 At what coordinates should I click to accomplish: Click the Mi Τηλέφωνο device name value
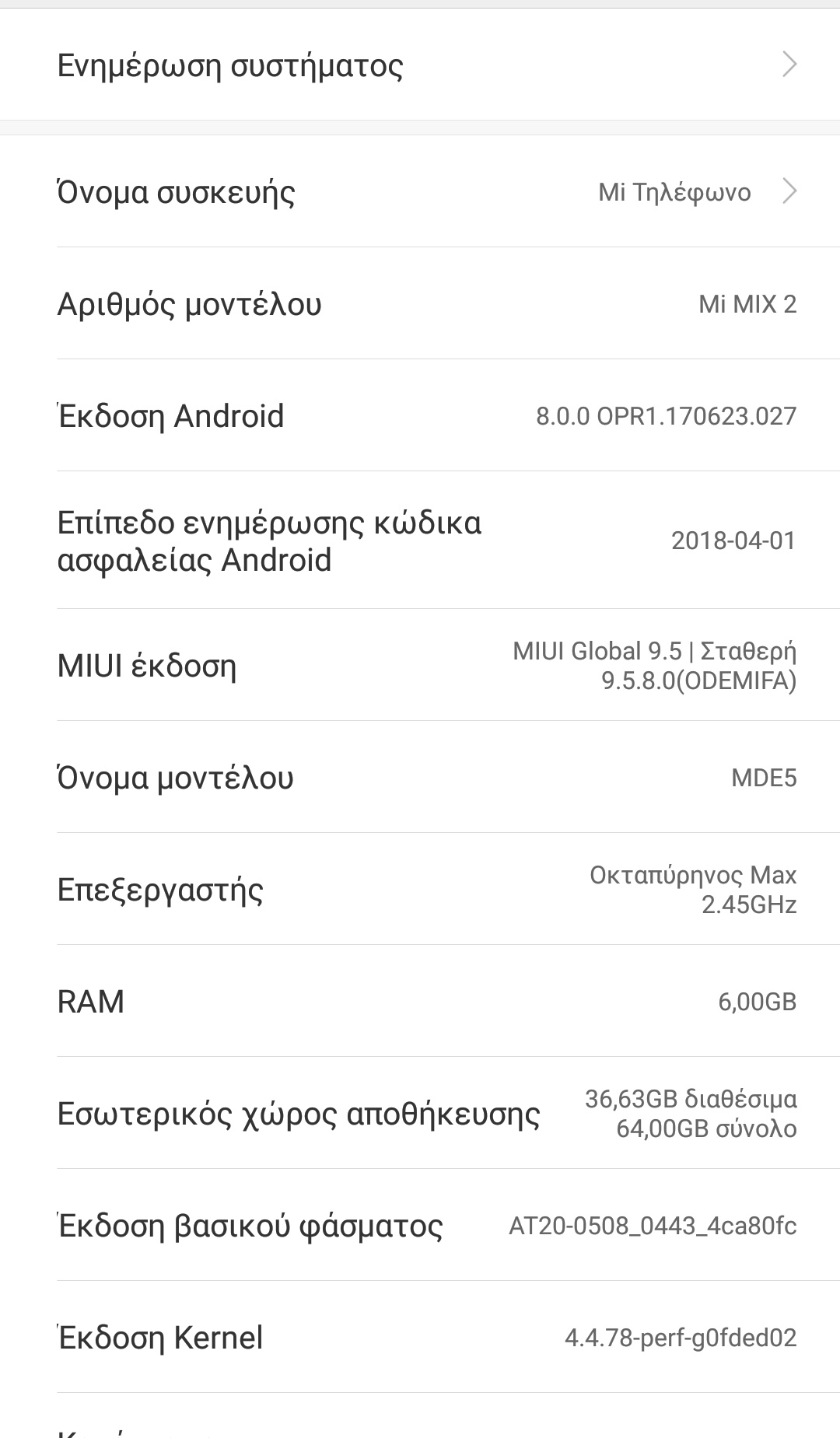[x=674, y=192]
